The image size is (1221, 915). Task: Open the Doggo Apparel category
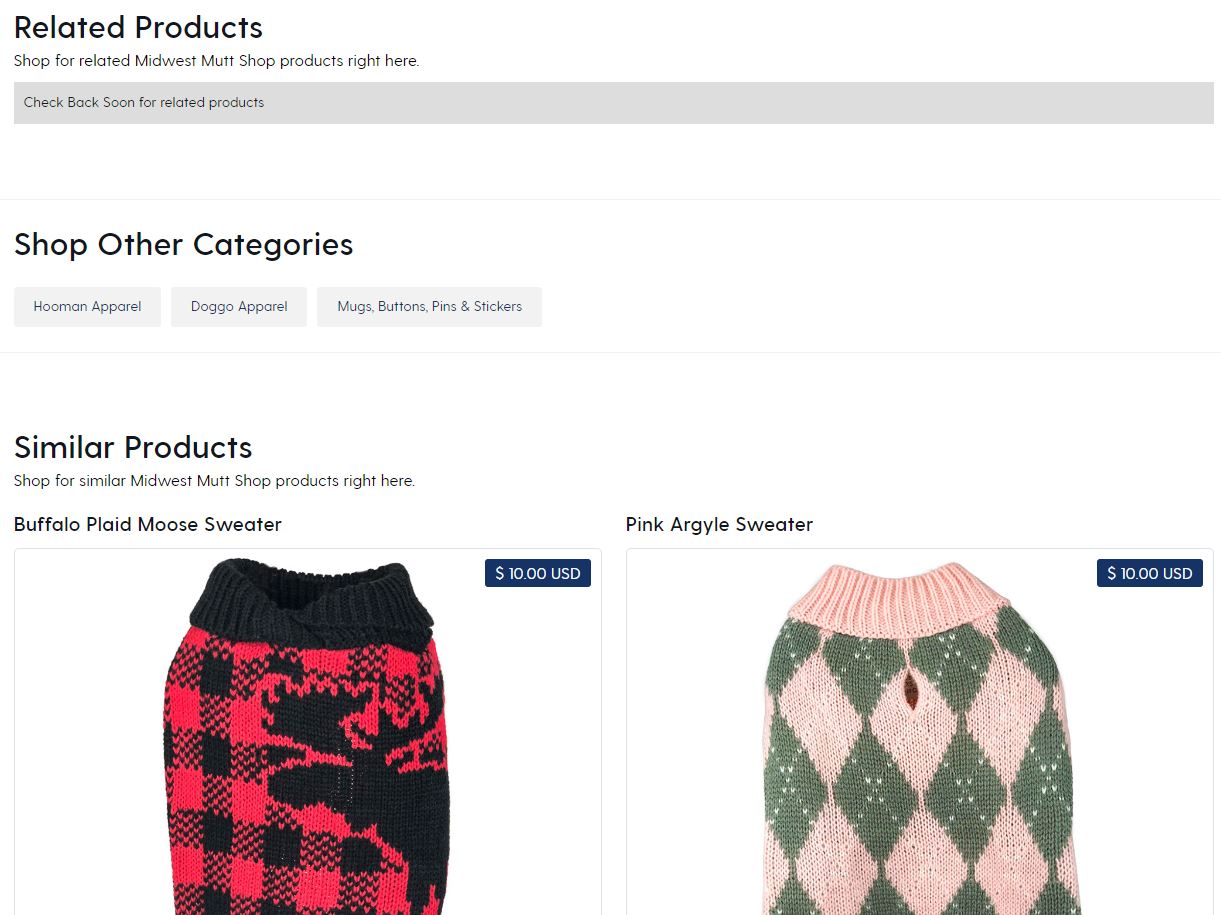(x=238, y=306)
